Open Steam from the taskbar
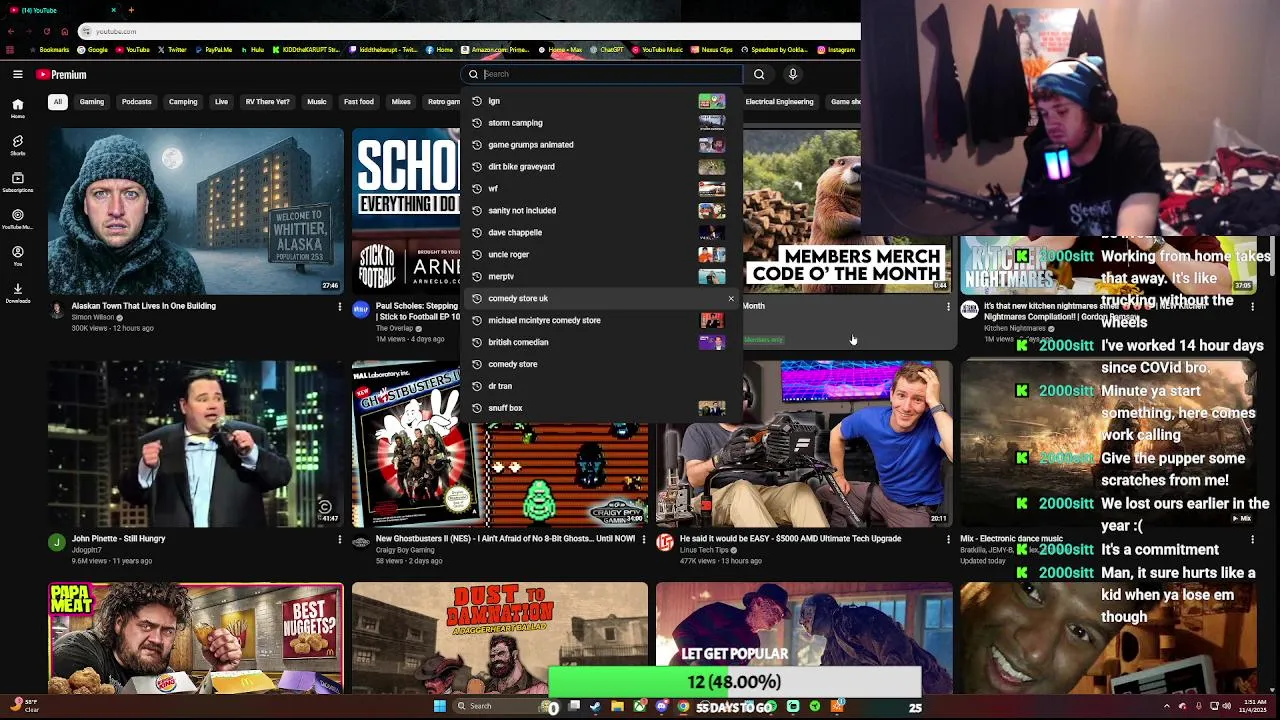This screenshot has width=1280, height=720. coord(596,707)
